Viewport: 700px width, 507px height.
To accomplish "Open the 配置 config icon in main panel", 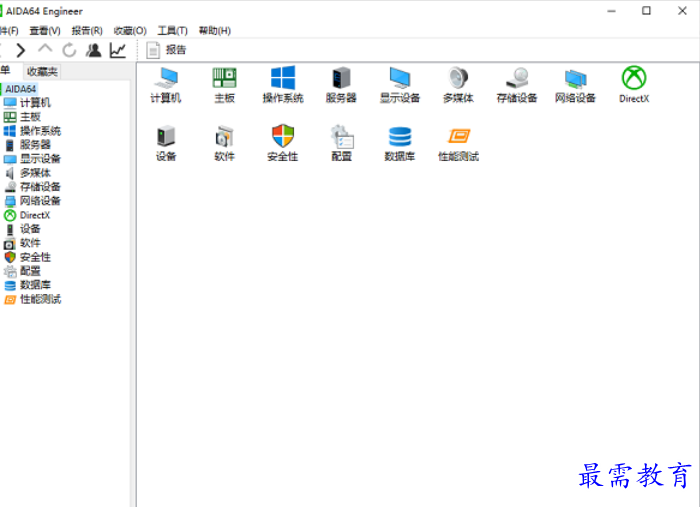I will click(341, 143).
